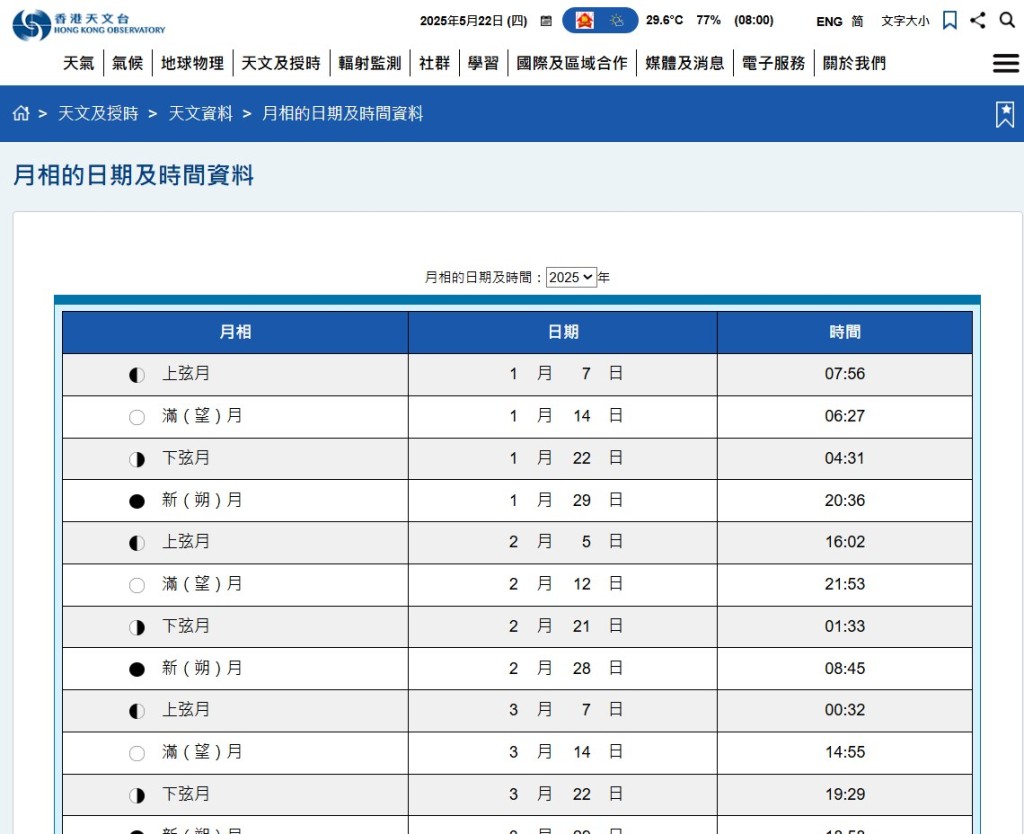This screenshot has height=834, width=1024.
Task: Select the time 07:56 cell
Action: tap(844, 374)
